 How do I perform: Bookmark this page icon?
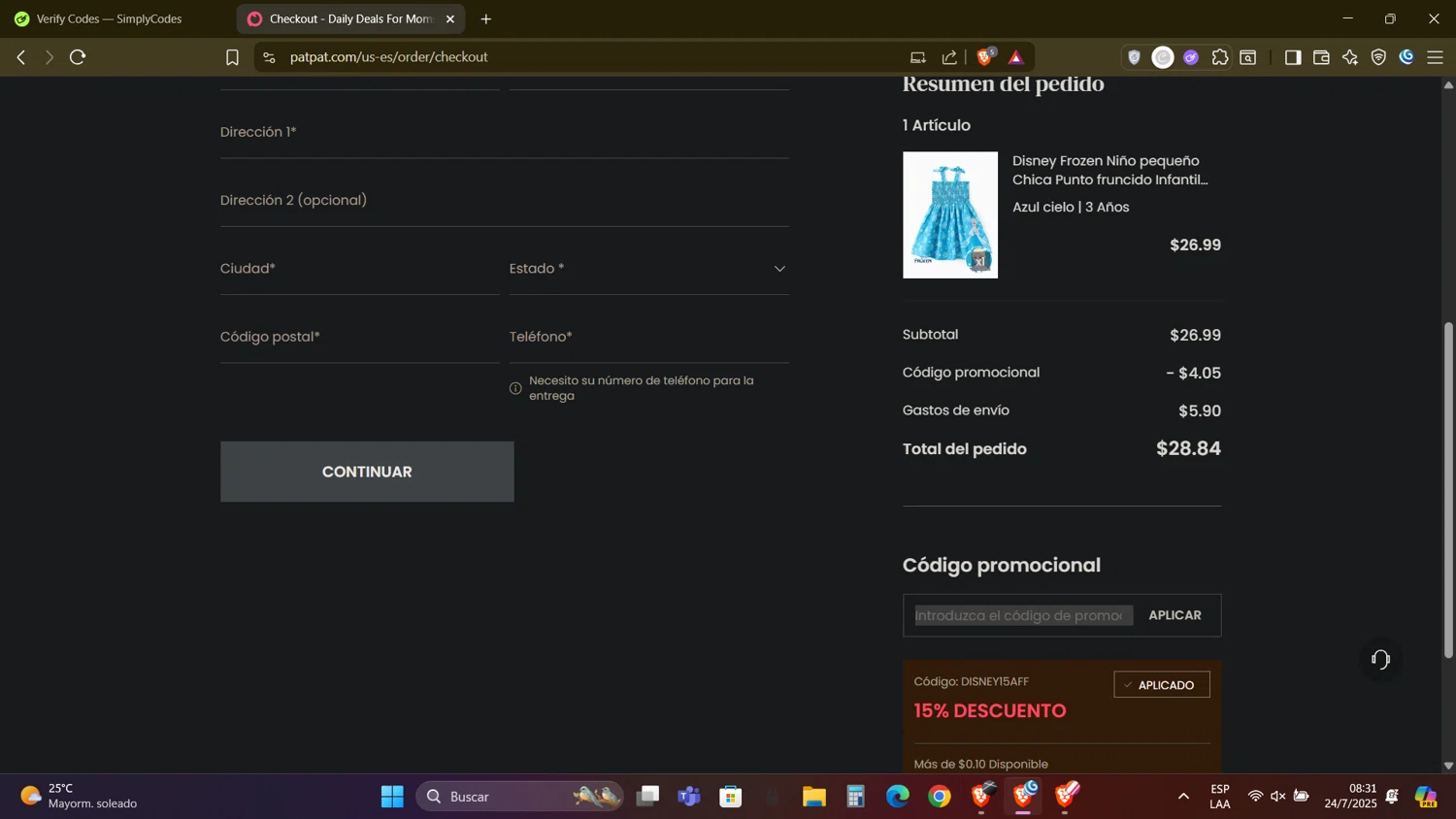tap(232, 57)
